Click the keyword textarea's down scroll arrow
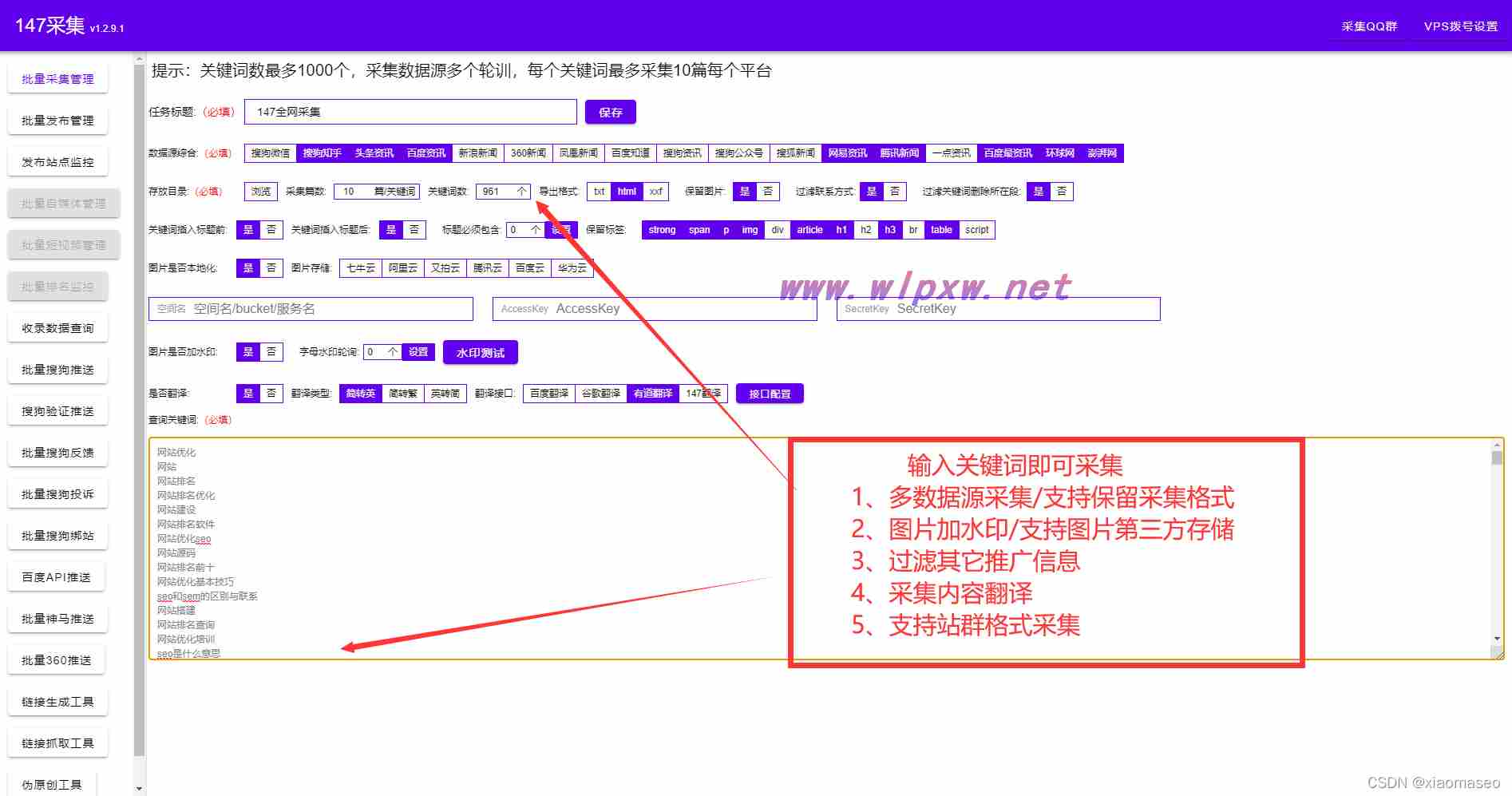The width and height of the screenshot is (1512, 796). (1497, 639)
